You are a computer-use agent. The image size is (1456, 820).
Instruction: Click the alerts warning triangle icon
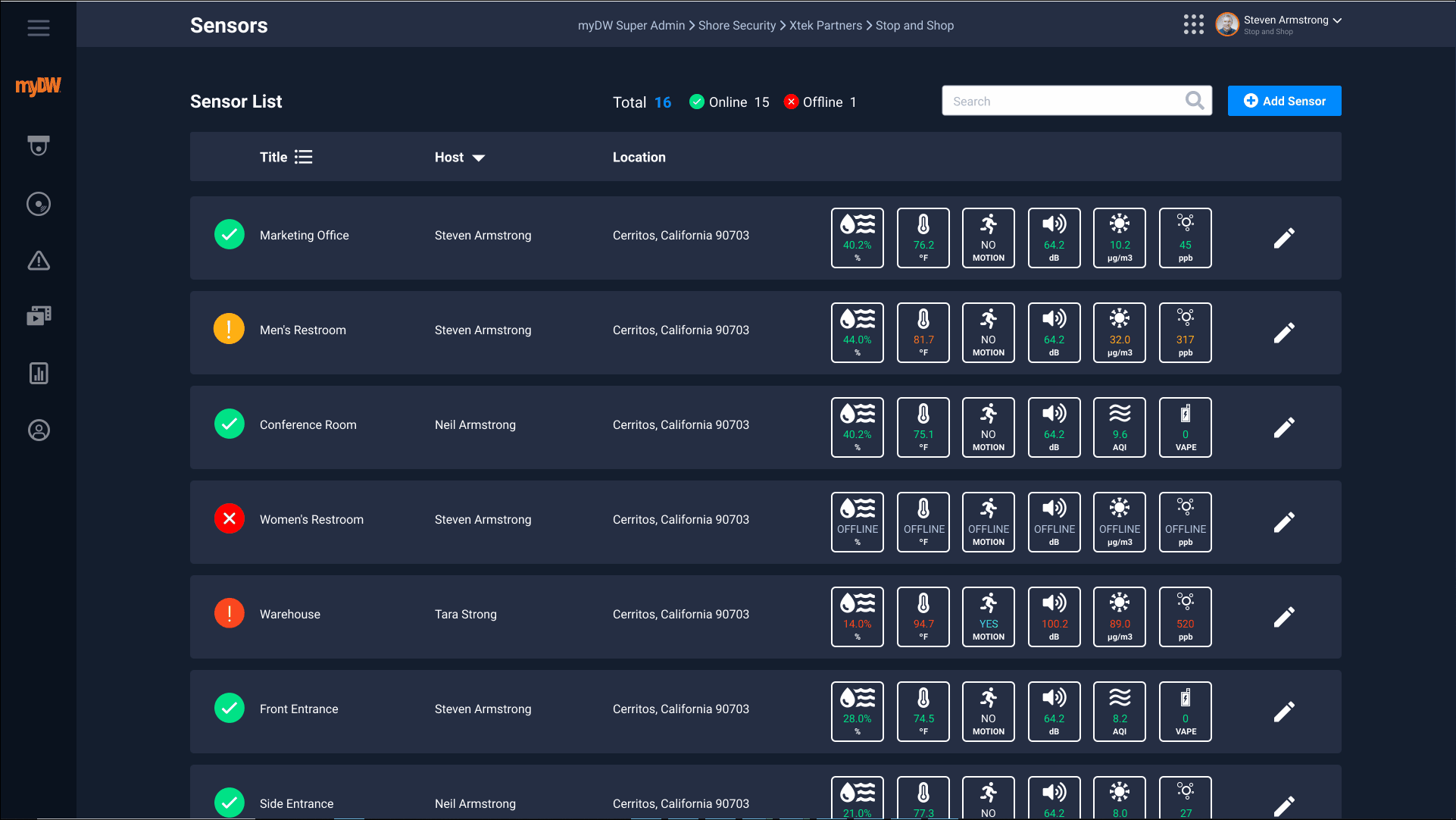[39, 261]
